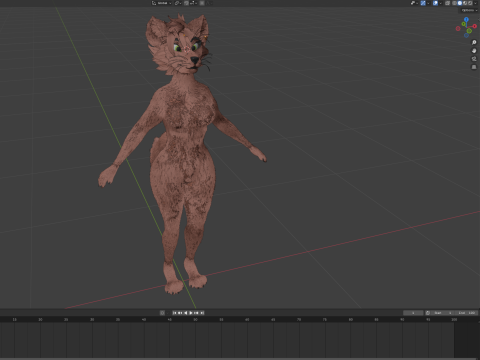Click frame 100 on the timeline ruler
The image size is (480, 360).
click(454, 319)
